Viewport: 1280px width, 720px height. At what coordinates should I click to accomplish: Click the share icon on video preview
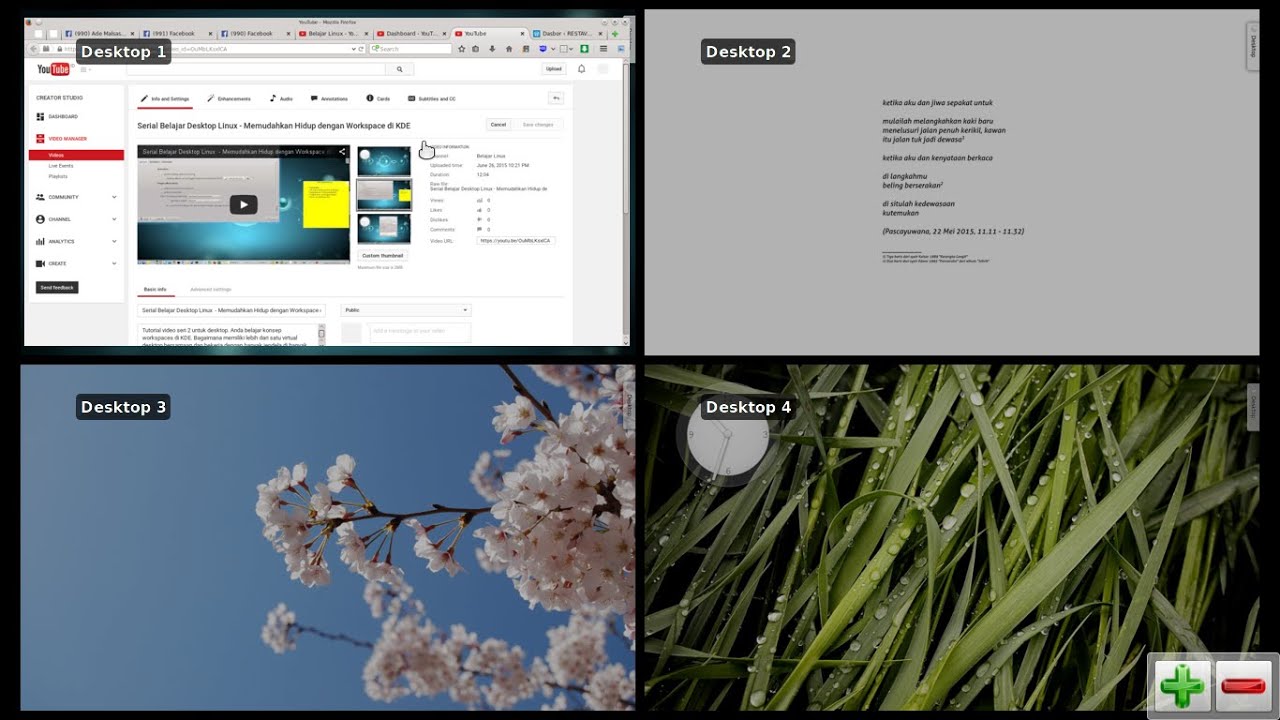[x=342, y=152]
